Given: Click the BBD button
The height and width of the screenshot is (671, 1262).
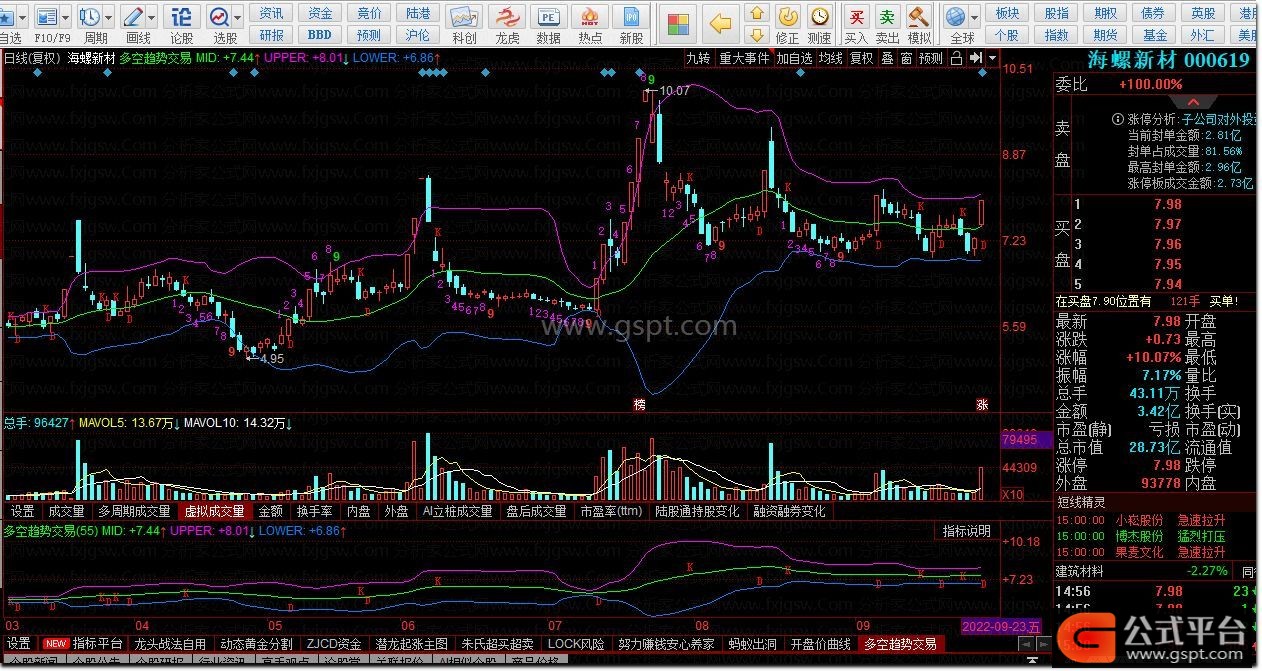Looking at the screenshot, I should 320,34.
